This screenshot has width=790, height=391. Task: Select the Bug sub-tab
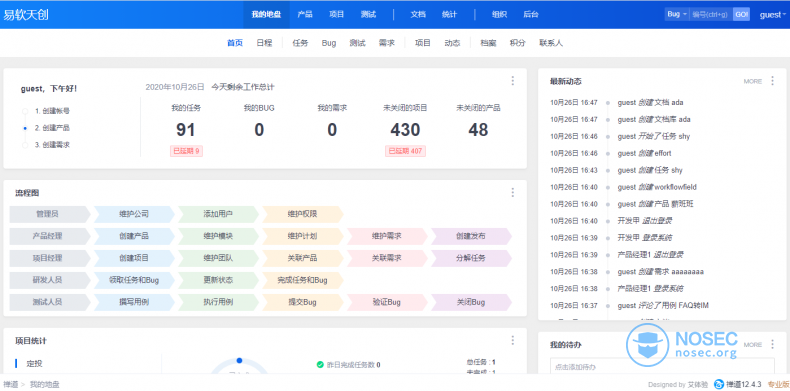328,43
